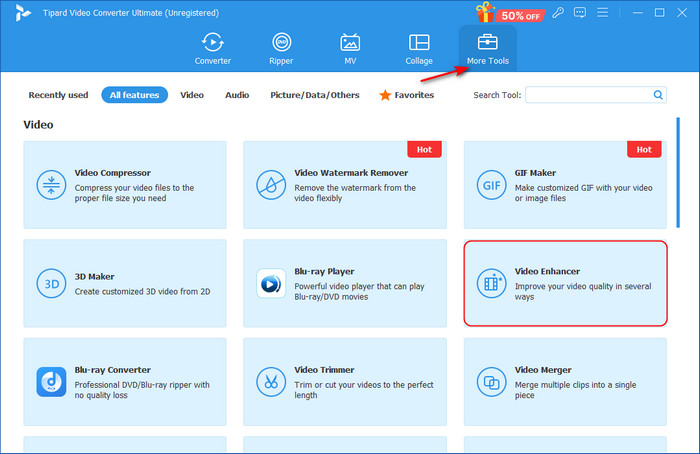
Task: Click the Favorites star icon
Action: tap(385, 95)
